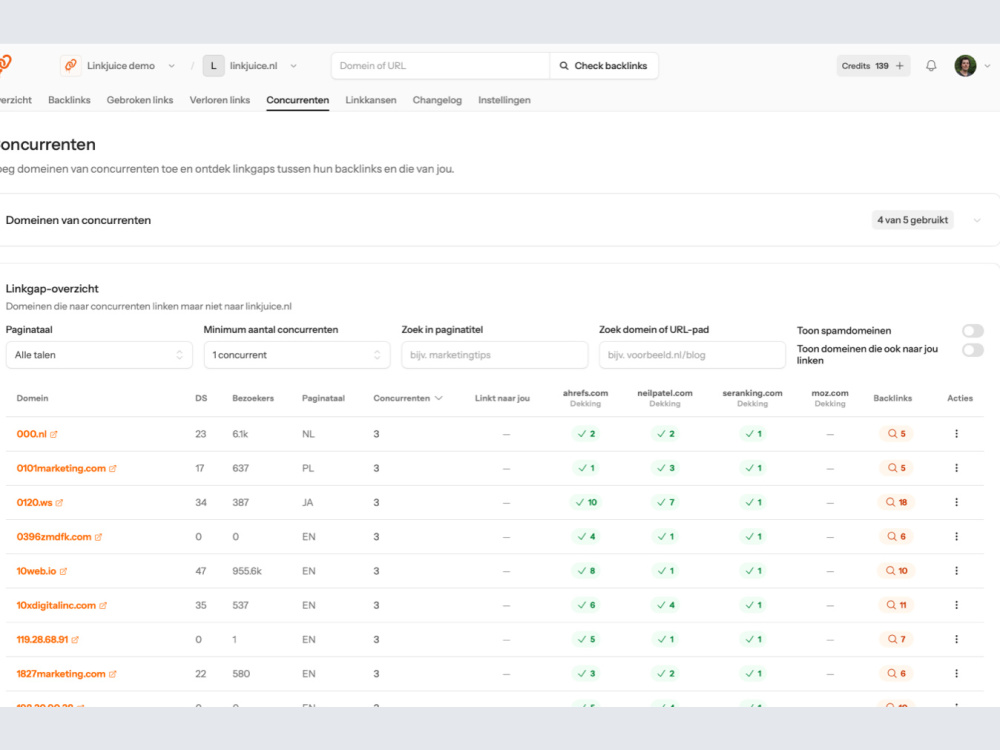The image size is (1000, 750).
Task: Toggle Toon domeinen die ook naar jou linken
Action: tap(973, 349)
